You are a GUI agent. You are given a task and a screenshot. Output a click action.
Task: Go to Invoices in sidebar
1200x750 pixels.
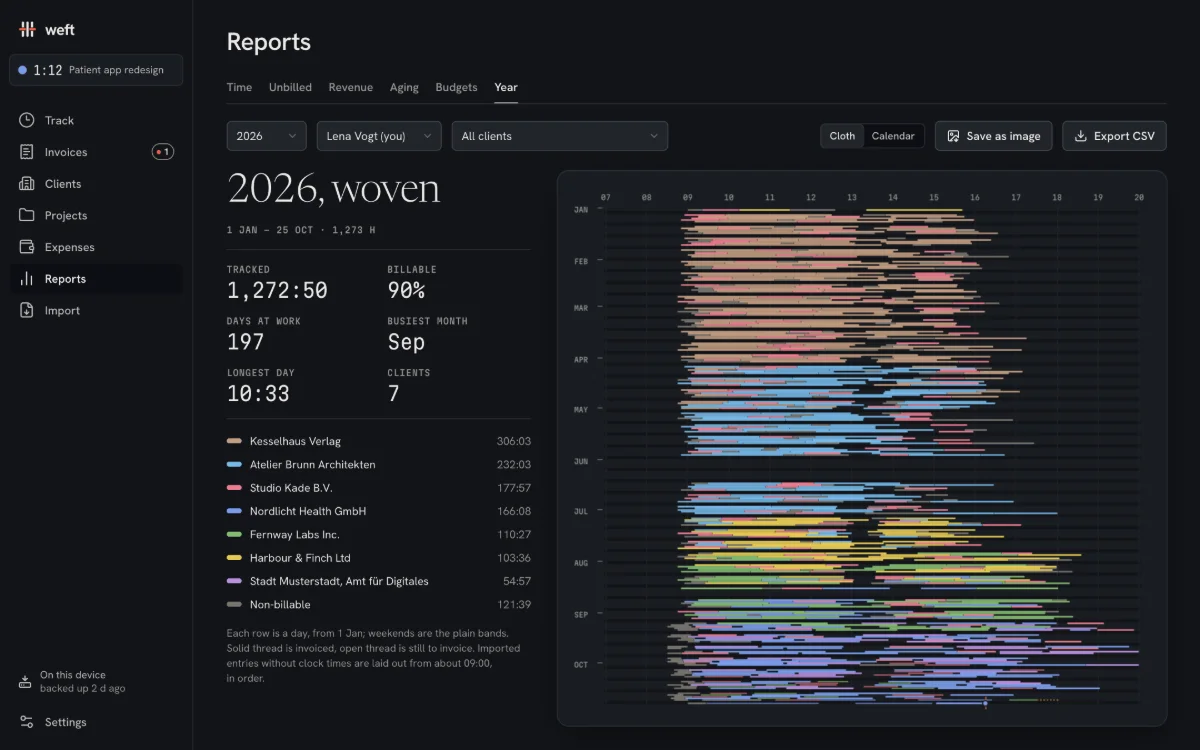tap(96, 152)
